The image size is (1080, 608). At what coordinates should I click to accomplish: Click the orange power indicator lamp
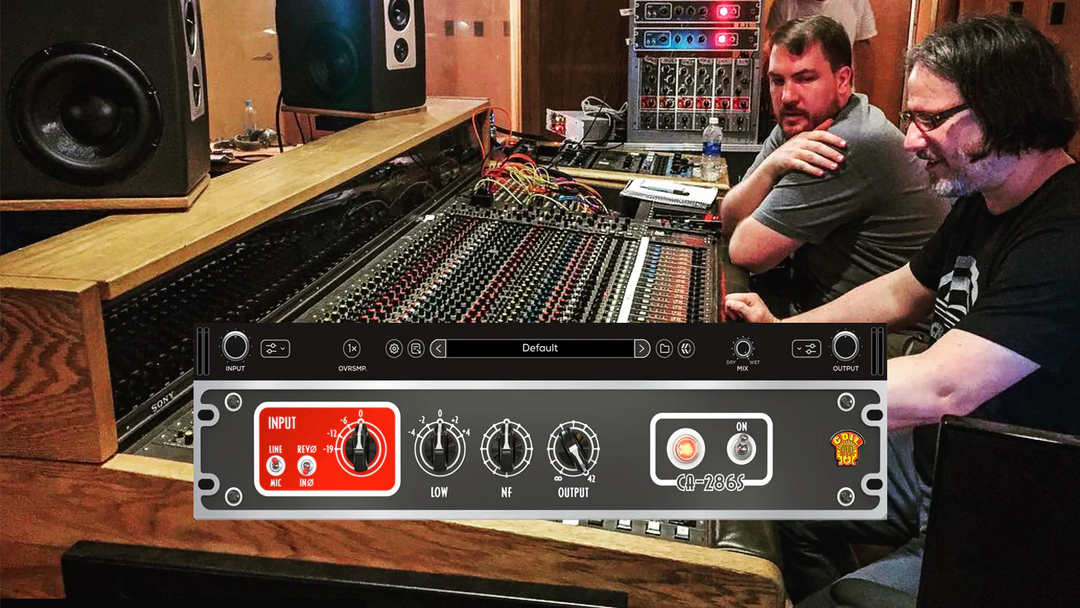tap(685, 449)
